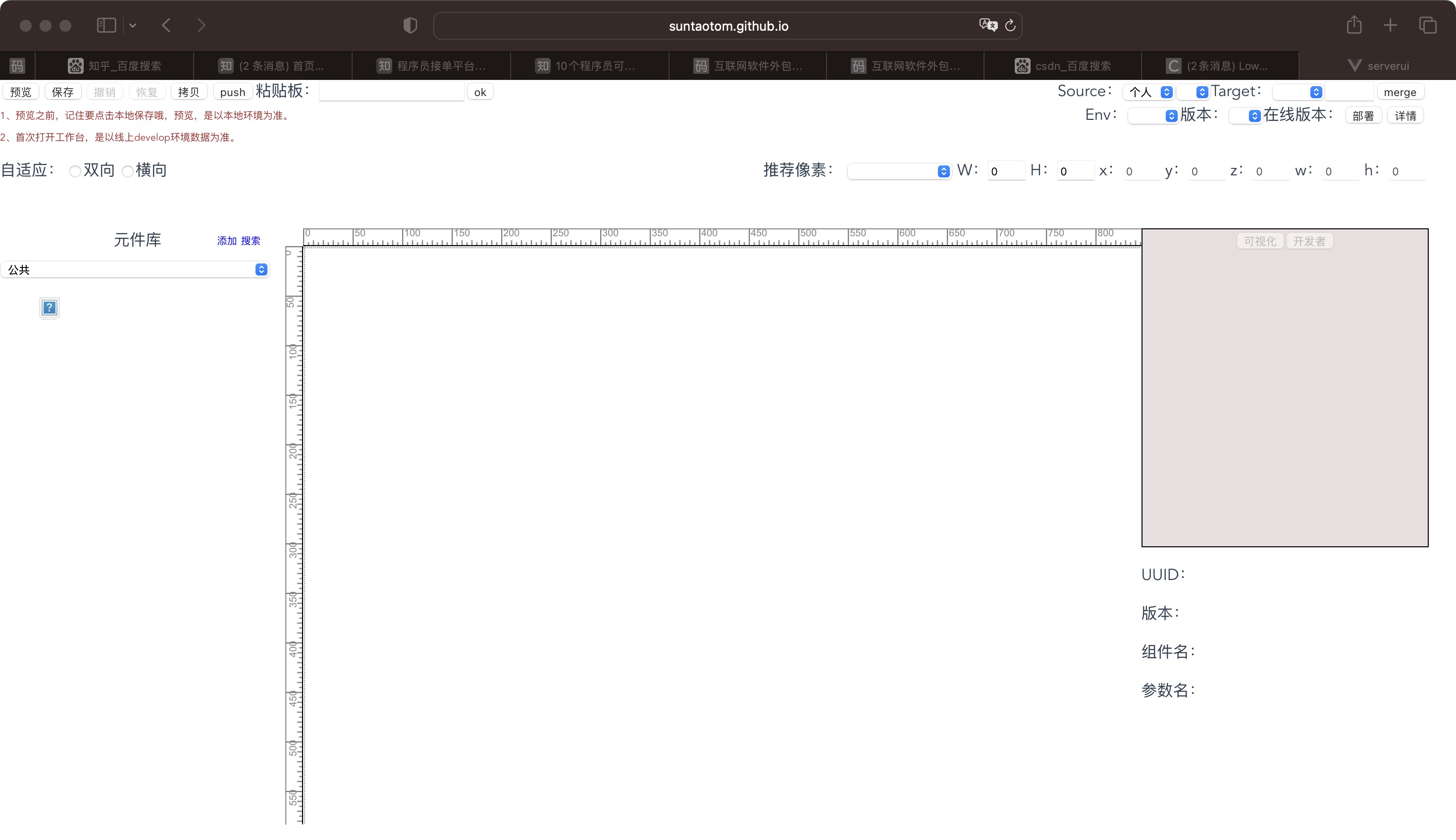The height and width of the screenshot is (840, 1456).
Task: Click the 部署 deploy button
Action: tap(1363, 115)
